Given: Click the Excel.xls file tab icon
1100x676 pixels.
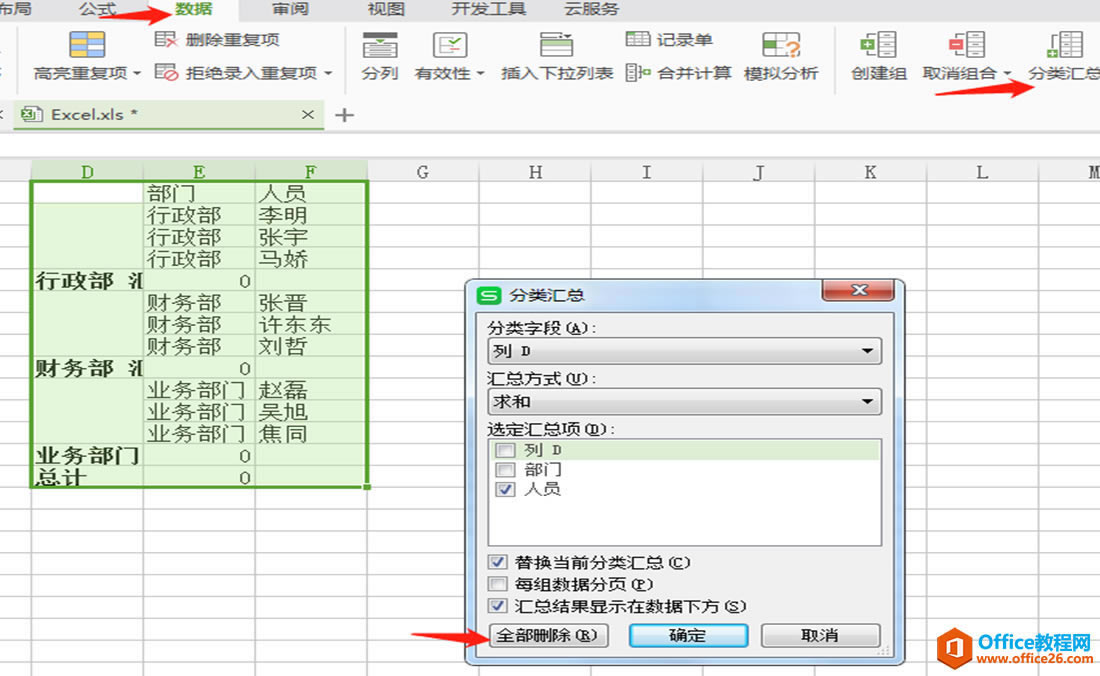Looking at the screenshot, I should click(31, 114).
